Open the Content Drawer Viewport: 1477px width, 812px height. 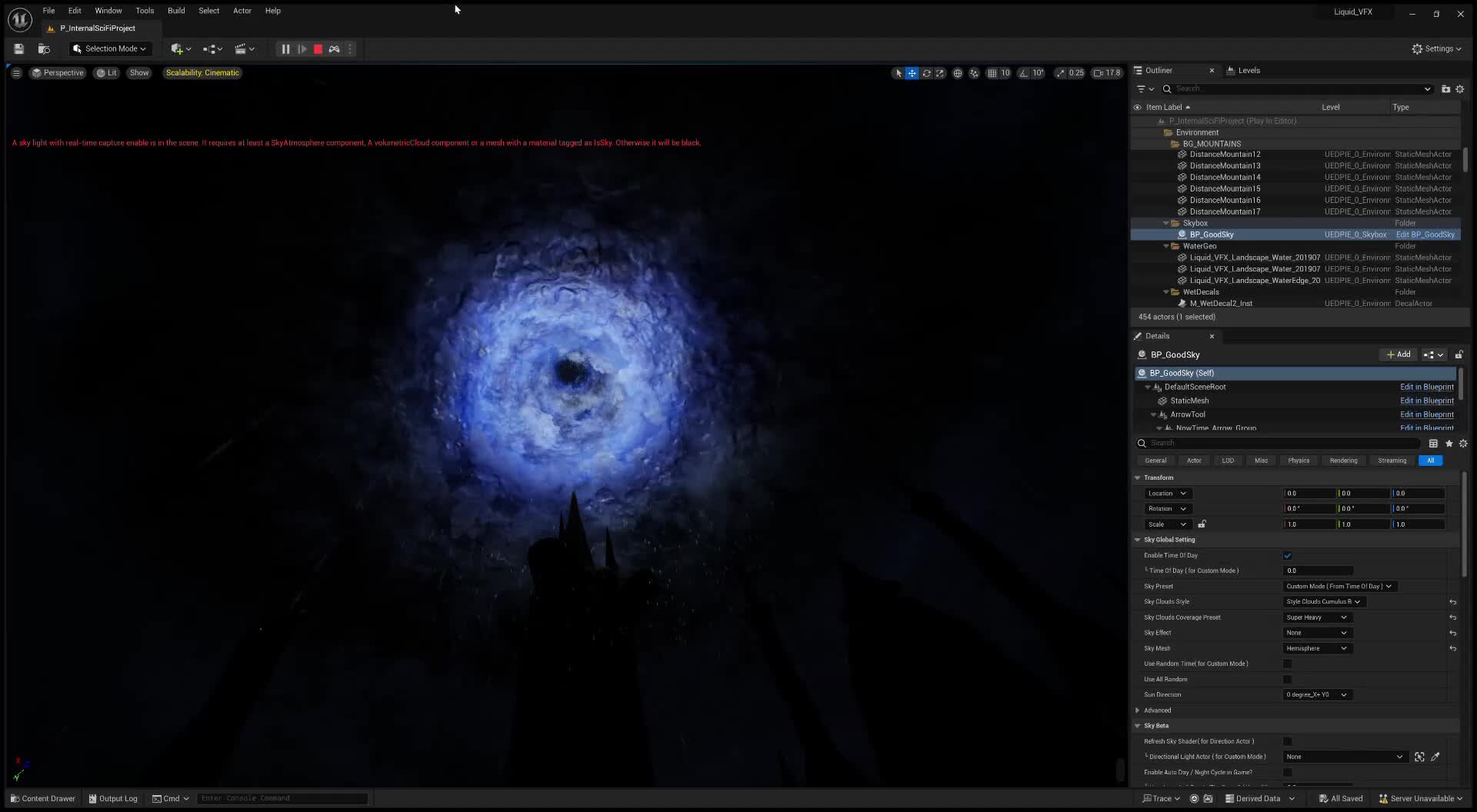click(42, 798)
